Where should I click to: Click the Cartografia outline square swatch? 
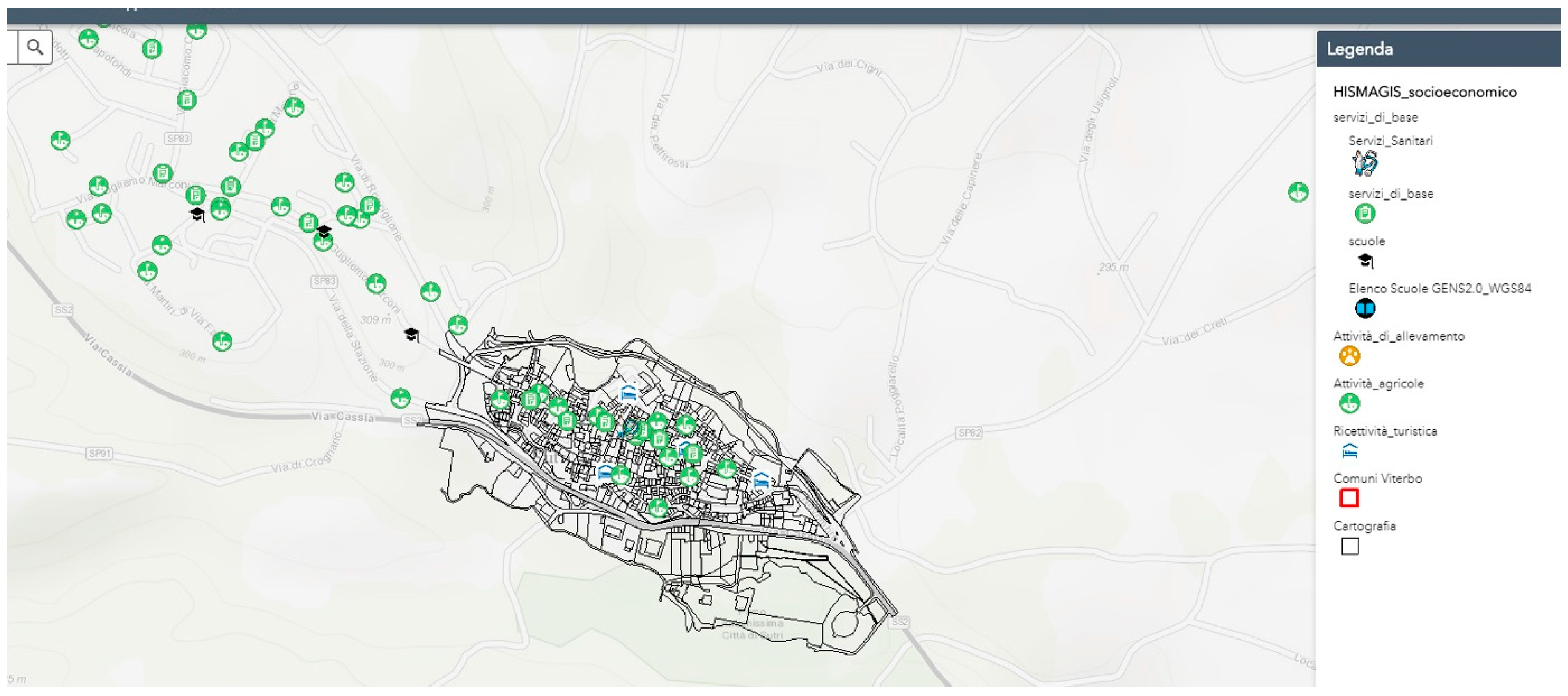(x=1350, y=546)
